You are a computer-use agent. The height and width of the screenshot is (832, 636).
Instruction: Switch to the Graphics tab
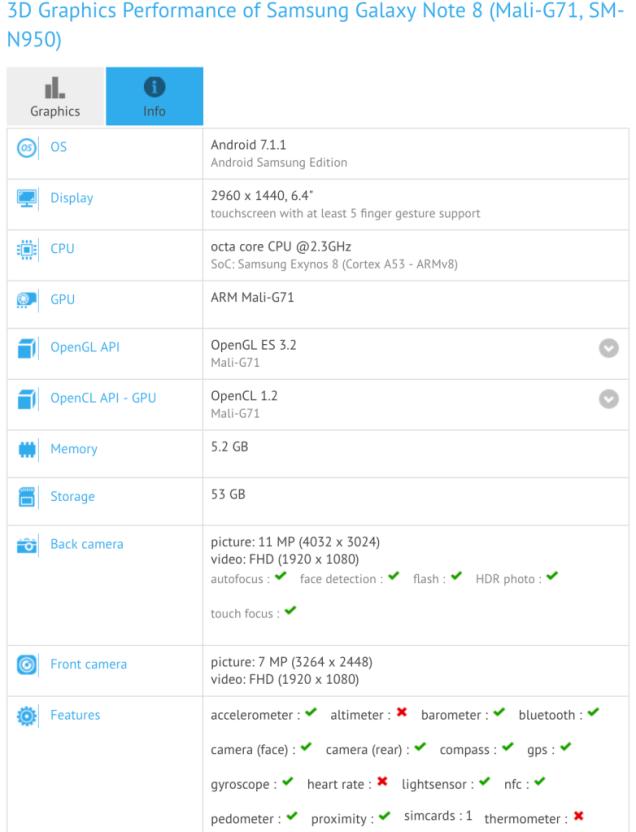click(x=55, y=97)
